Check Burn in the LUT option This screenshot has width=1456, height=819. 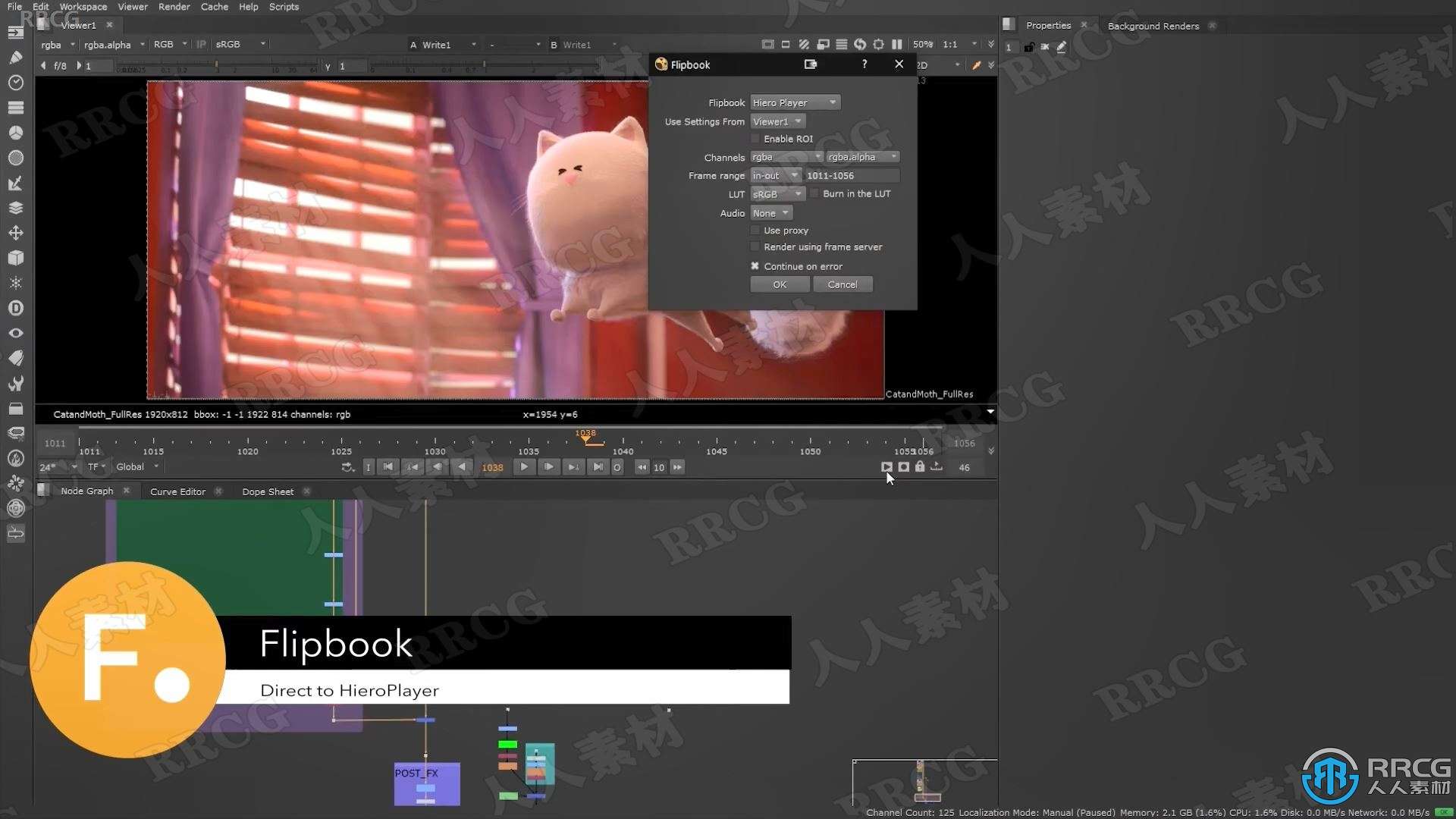tap(814, 193)
